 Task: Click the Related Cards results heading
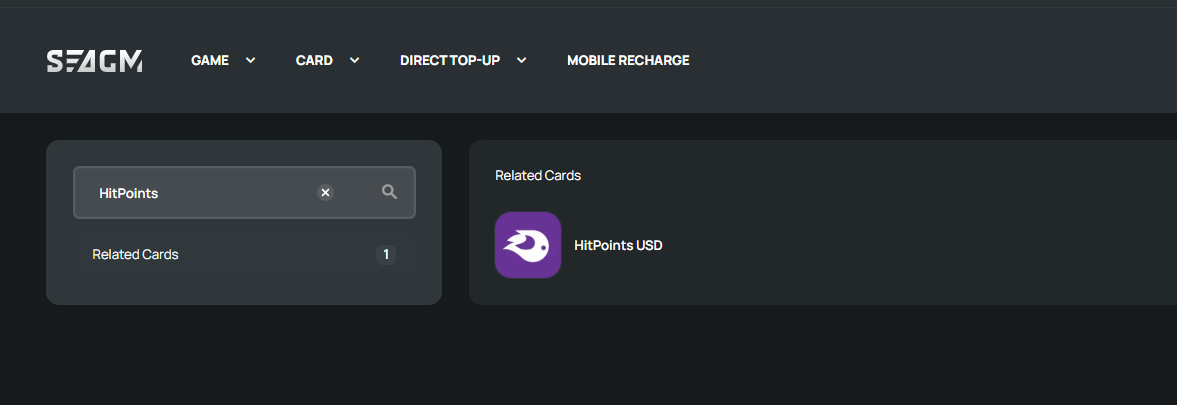click(538, 176)
